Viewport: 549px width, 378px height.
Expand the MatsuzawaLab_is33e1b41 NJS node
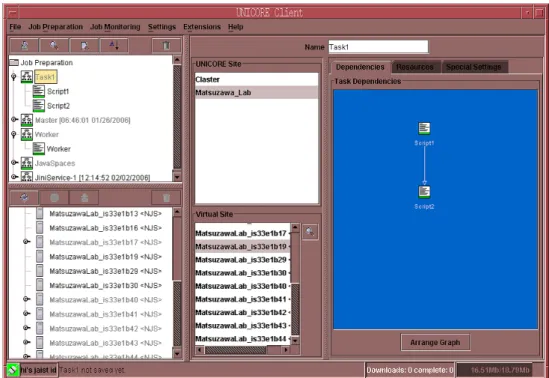(27, 314)
